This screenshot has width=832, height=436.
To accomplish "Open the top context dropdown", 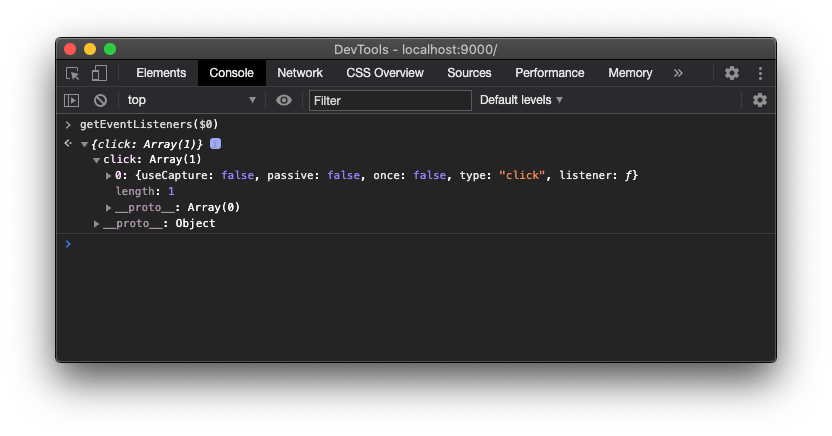I will click(191, 100).
